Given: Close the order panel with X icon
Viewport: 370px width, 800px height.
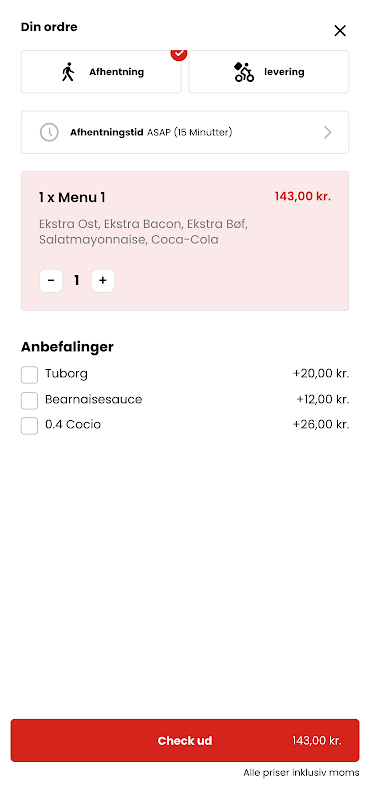Looking at the screenshot, I should pos(340,31).
